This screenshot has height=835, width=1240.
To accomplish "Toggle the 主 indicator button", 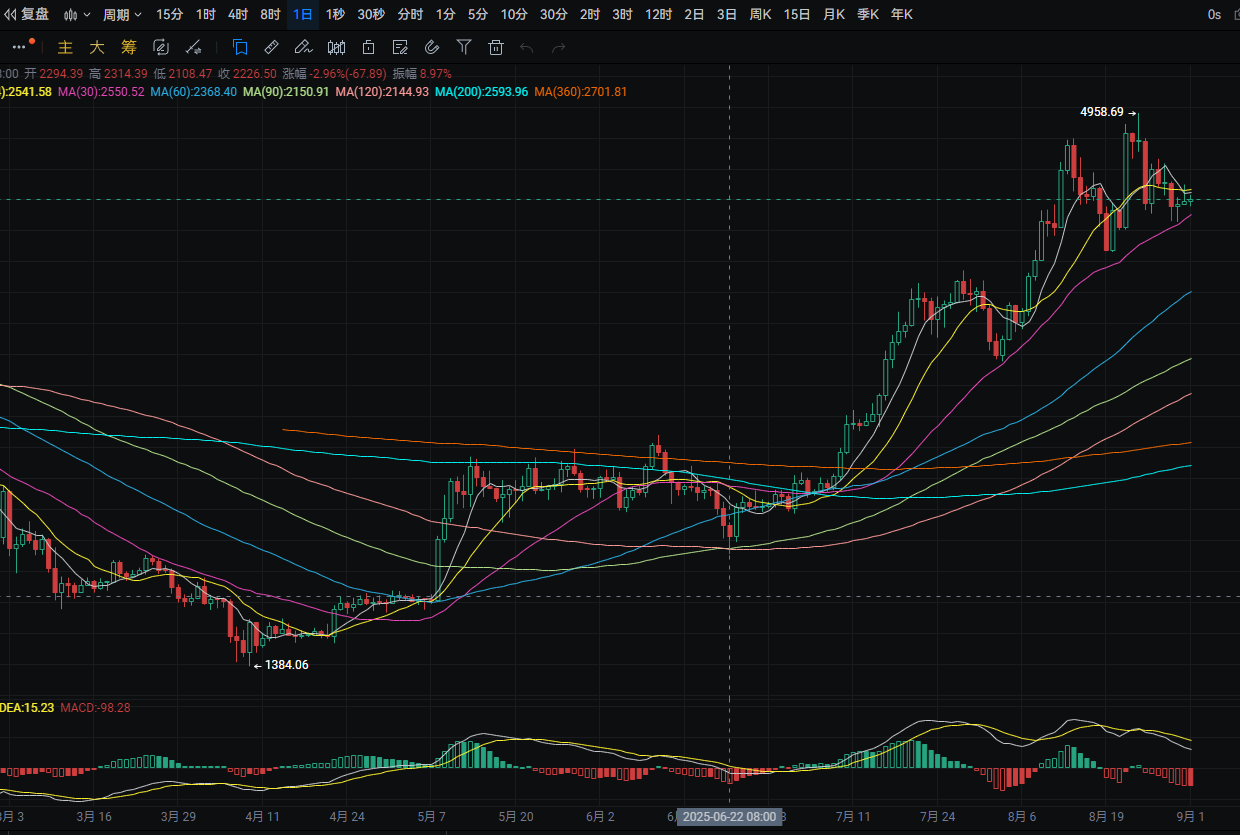I will coord(65,47).
